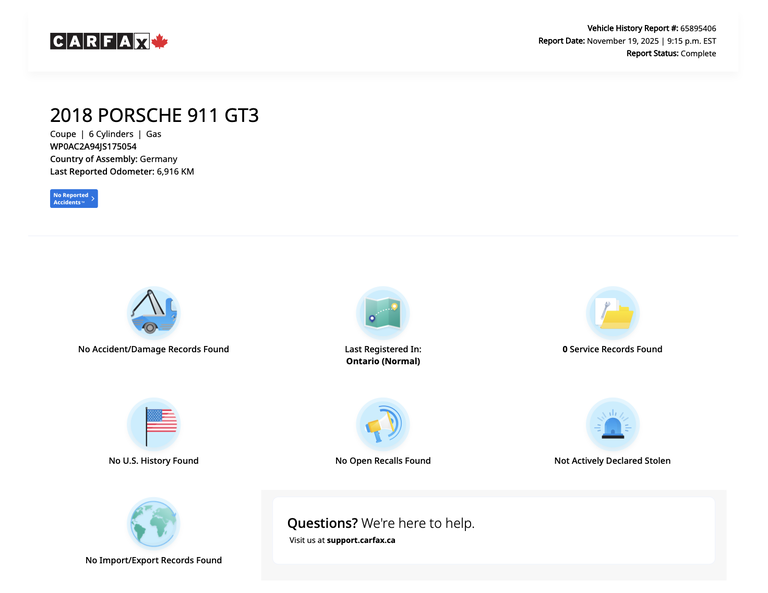The height and width of the screenshot is (593, 768).
Task: Click the police siren stolen icon
Action: pos(612,424)
